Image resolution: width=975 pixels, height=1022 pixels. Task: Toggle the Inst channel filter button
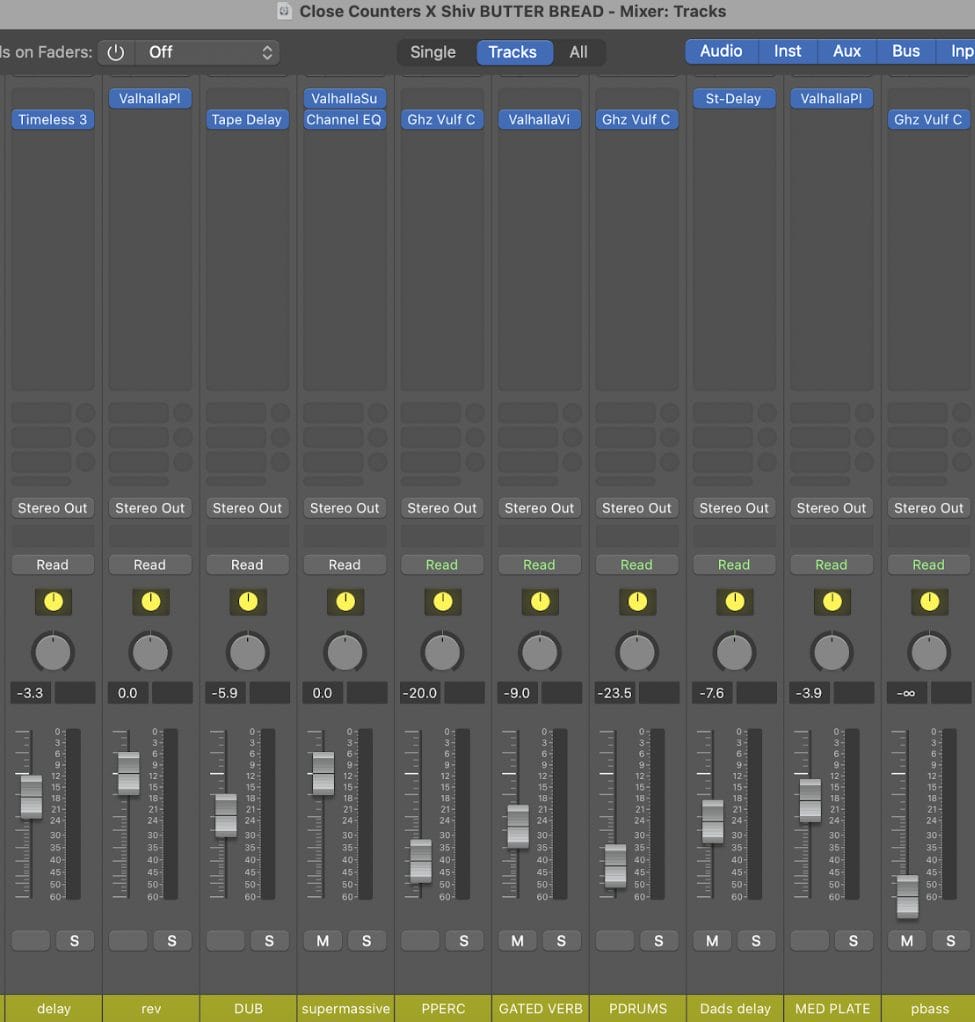pos(787,51)
